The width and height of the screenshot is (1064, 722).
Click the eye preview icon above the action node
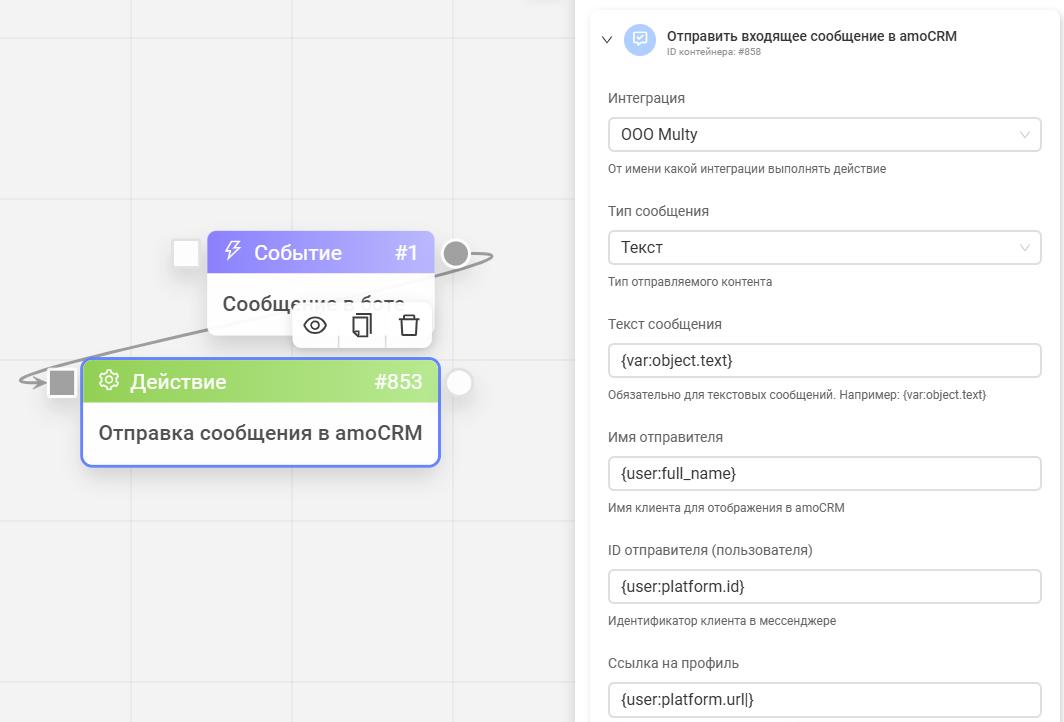315,325
